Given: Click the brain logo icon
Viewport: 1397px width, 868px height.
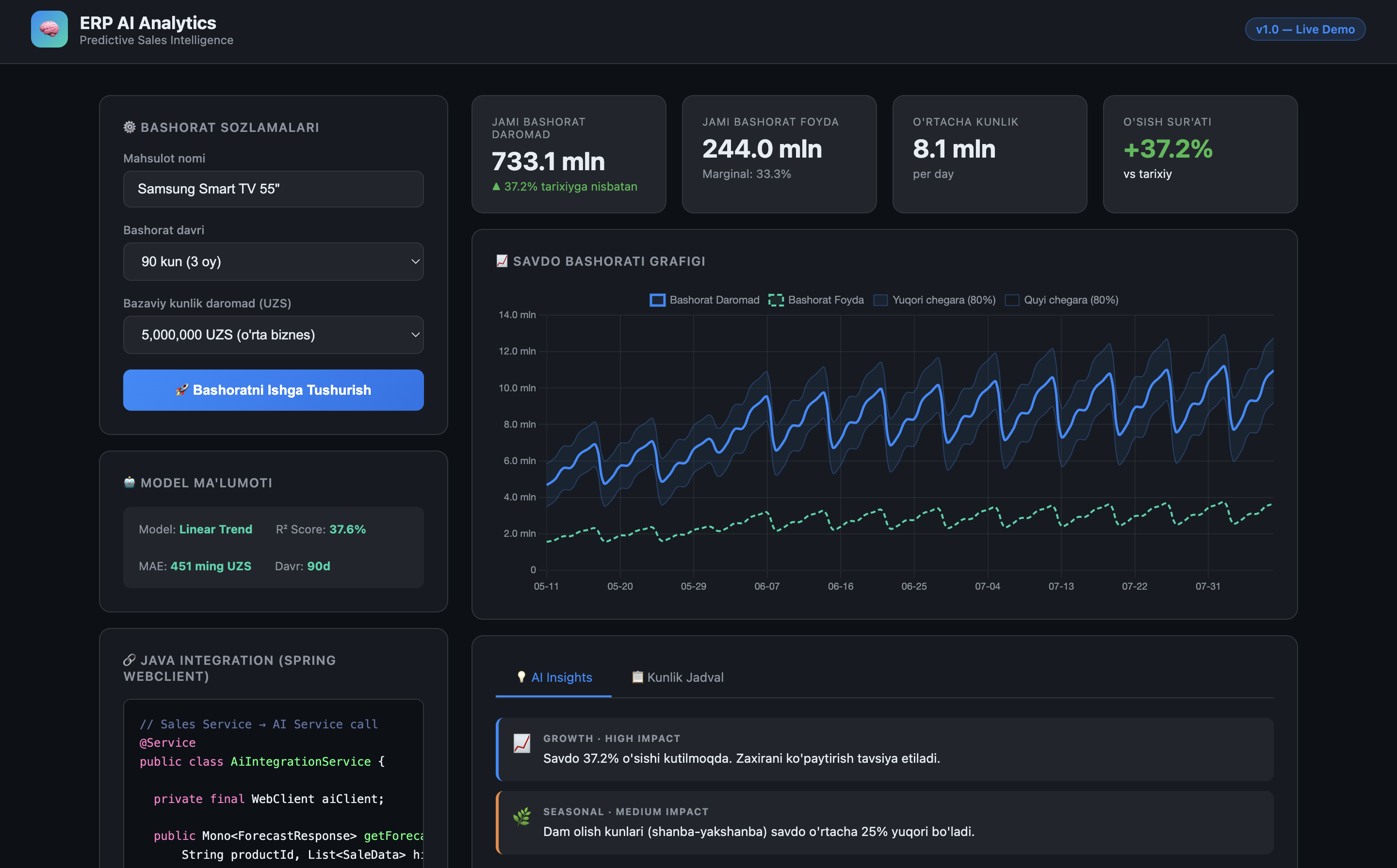Looking at the screenshot, I should [49, 29].
